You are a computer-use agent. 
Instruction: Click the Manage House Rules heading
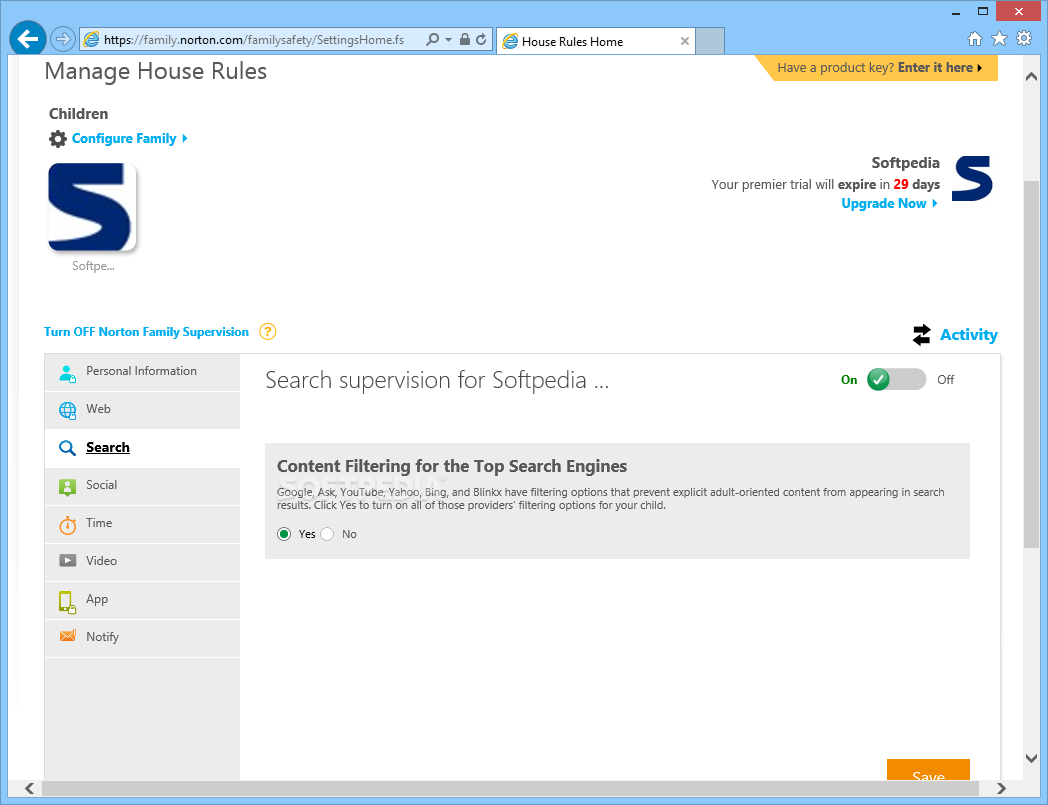[156, 72]
